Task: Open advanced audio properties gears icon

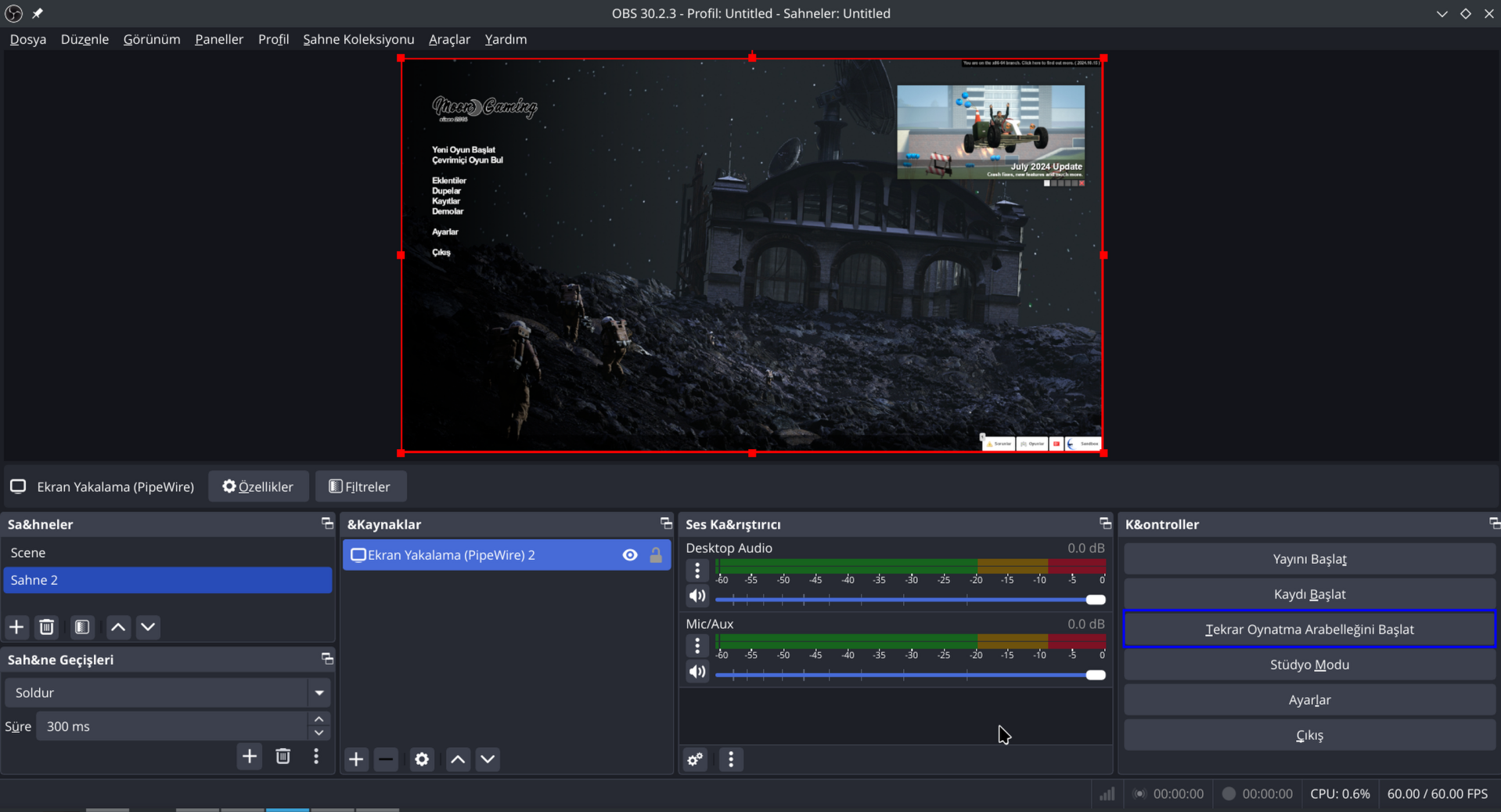Action: (x=696, y=759)
